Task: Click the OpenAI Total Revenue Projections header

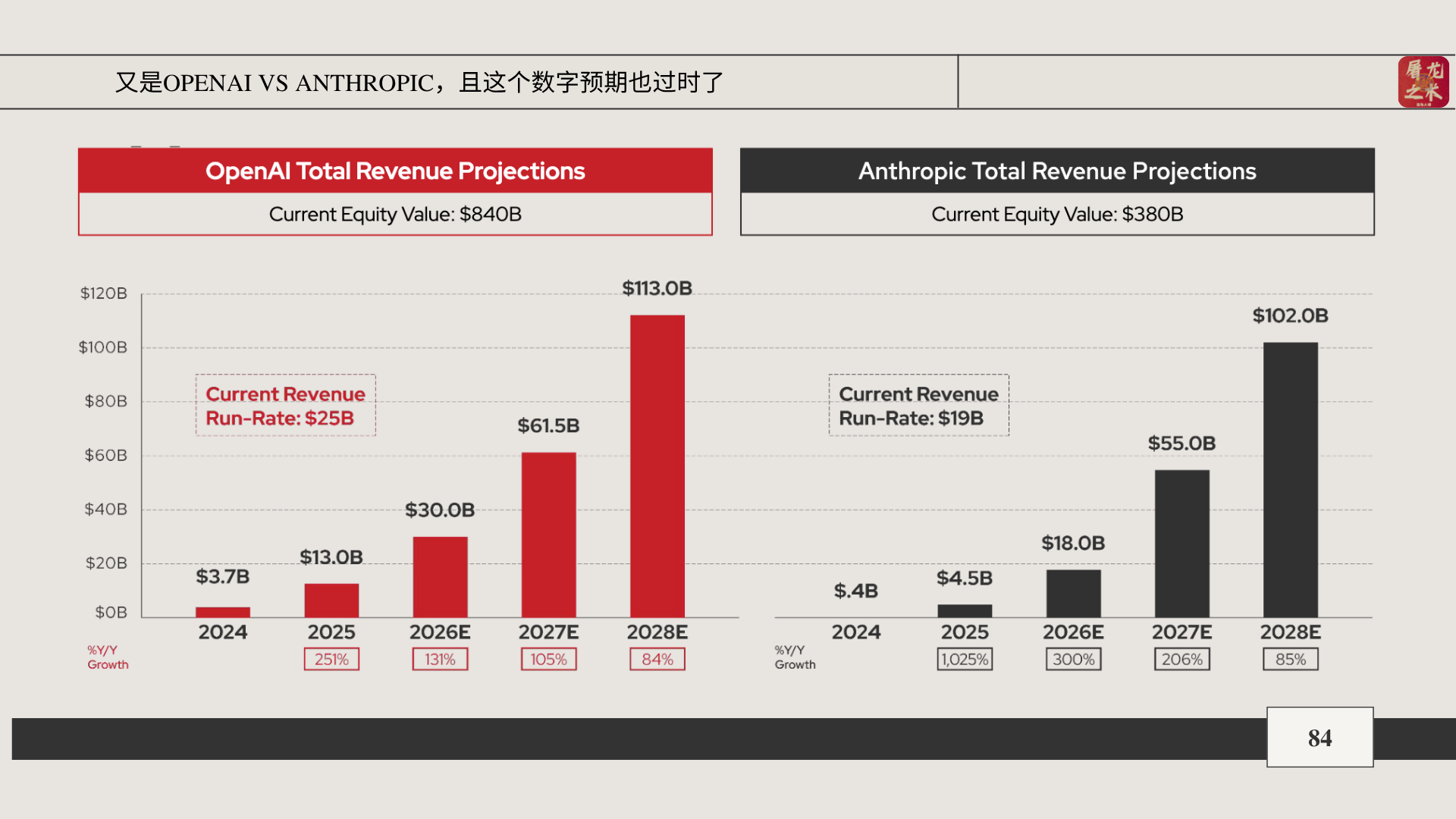Action: tap(395, 171)
